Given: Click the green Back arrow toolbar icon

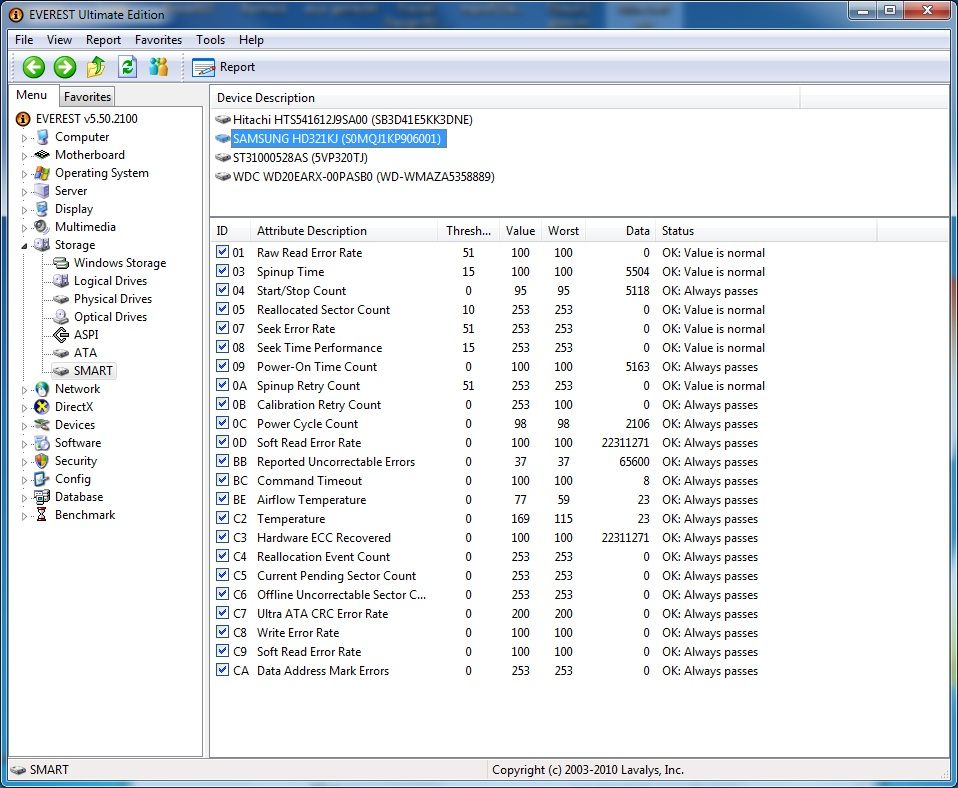Looking at the screenshot, I should point(34,67).
